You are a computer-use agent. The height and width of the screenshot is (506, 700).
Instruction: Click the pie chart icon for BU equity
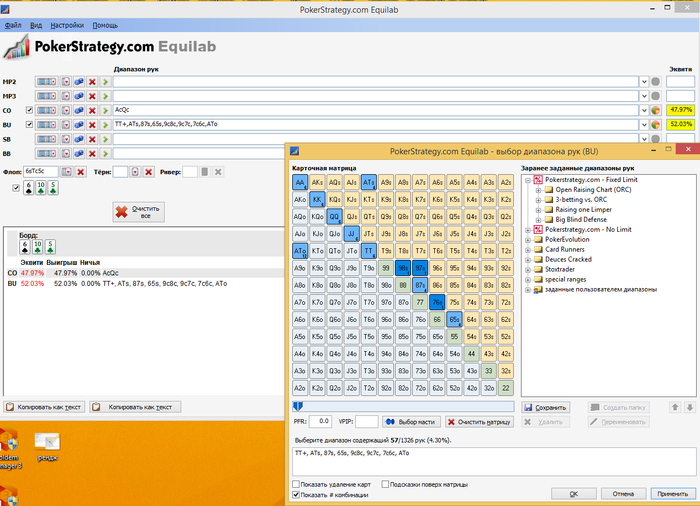click(x=655, y=125)
